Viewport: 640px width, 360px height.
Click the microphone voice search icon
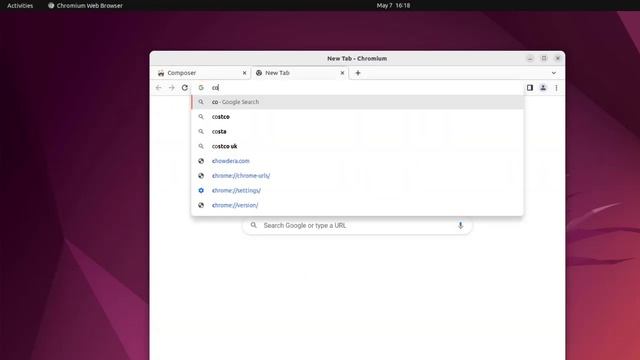click(460, 225)
